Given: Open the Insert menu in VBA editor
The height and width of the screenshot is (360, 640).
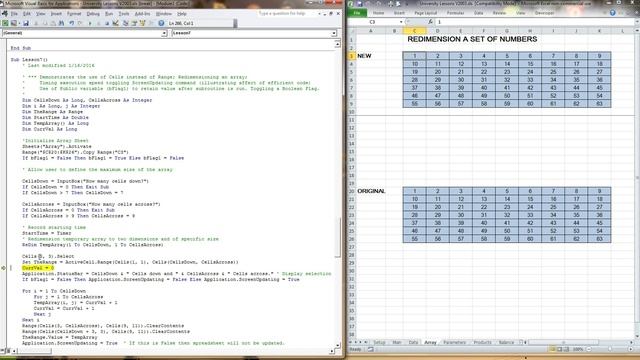Looking at the screenshot, I should coord(56,14).
